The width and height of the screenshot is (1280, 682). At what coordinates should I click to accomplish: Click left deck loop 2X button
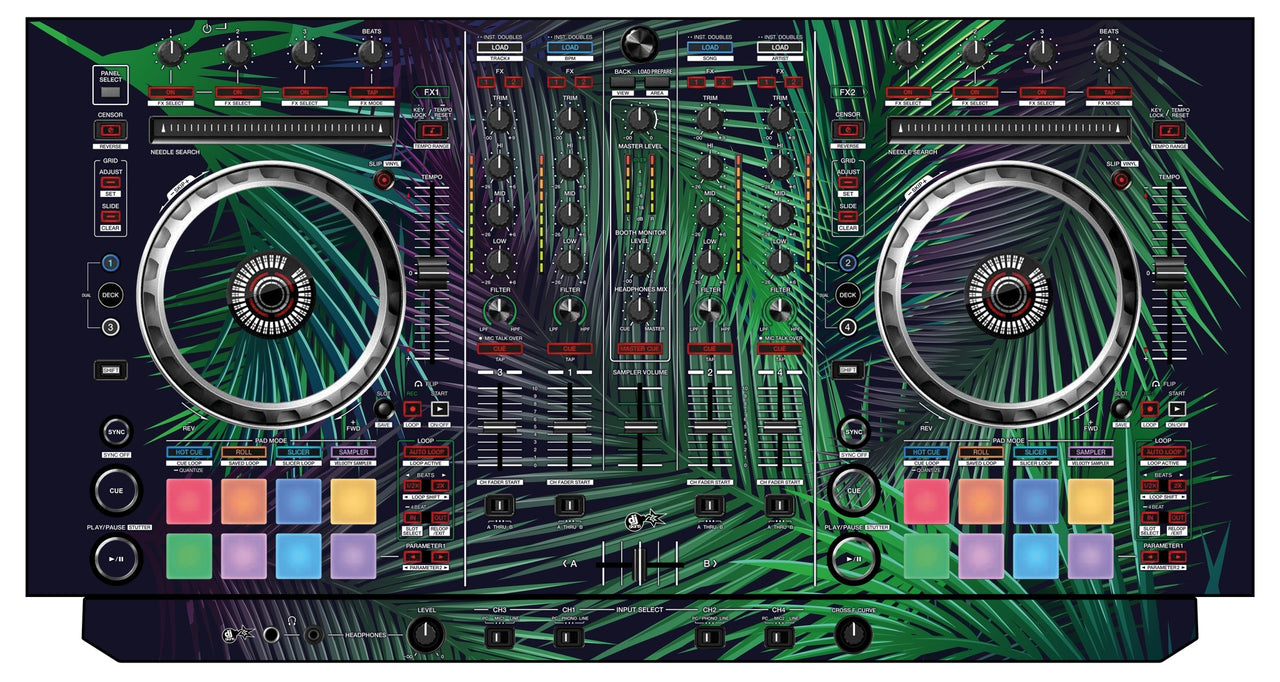(441, 485)
